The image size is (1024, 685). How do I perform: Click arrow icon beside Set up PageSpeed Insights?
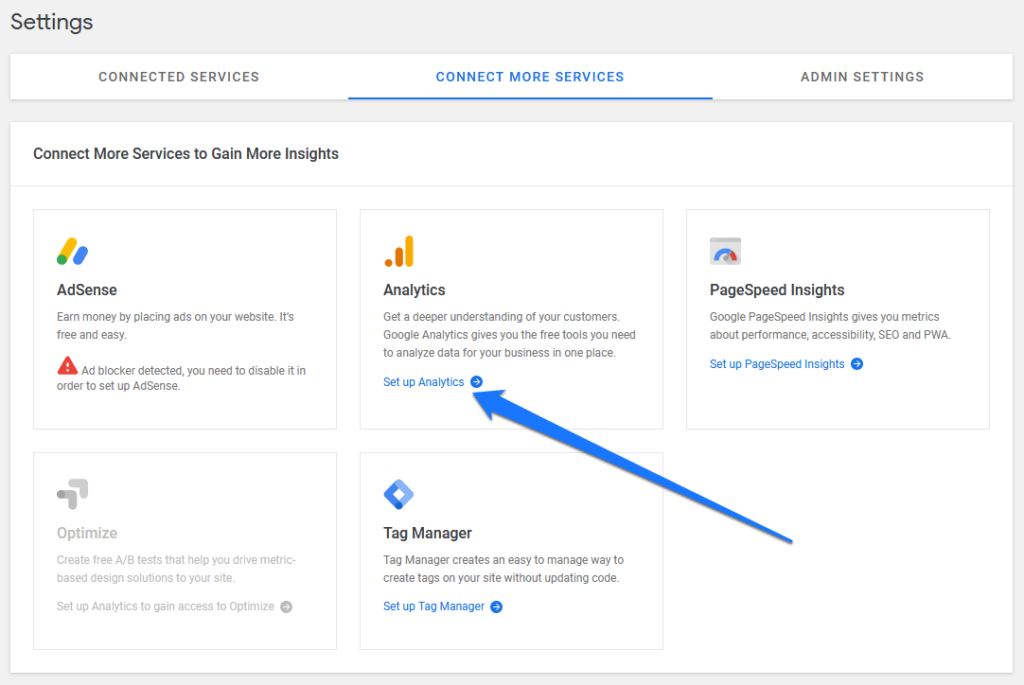point(857,364)
